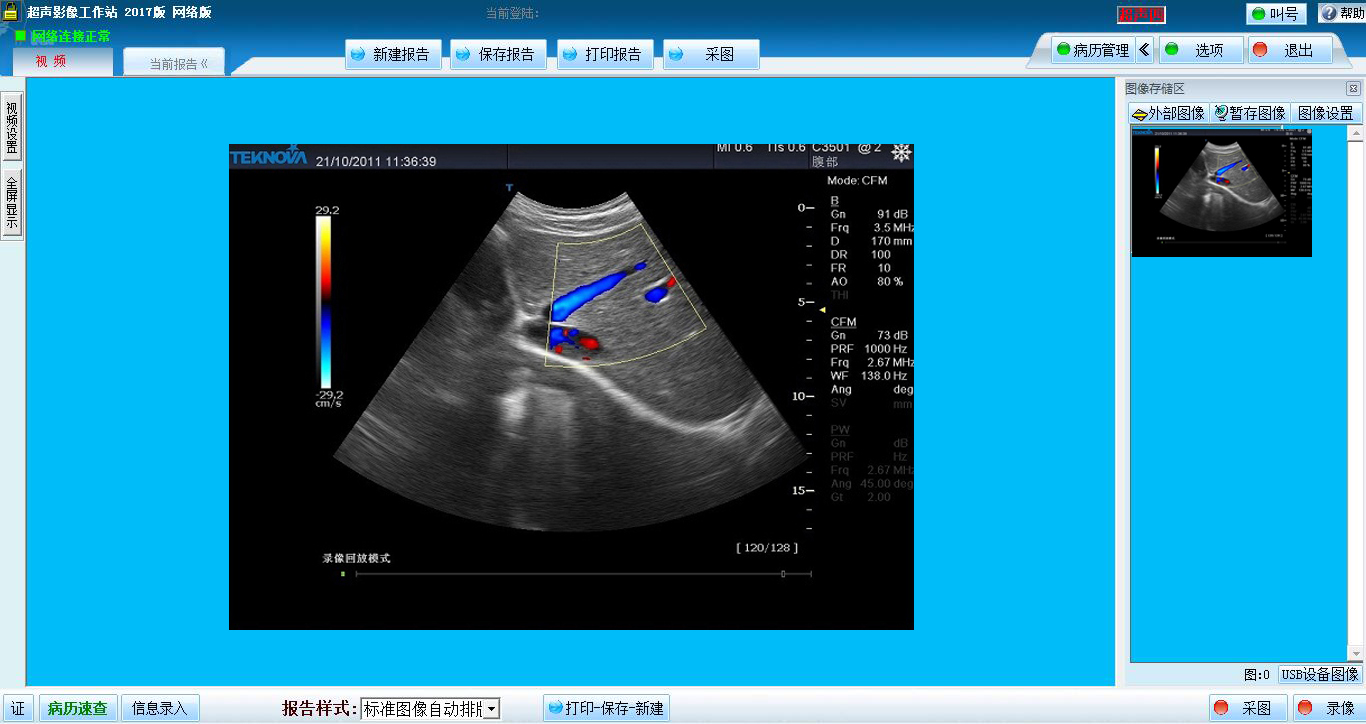Open 帮助 help
1366x724 pixels.
coord(1342,14)
